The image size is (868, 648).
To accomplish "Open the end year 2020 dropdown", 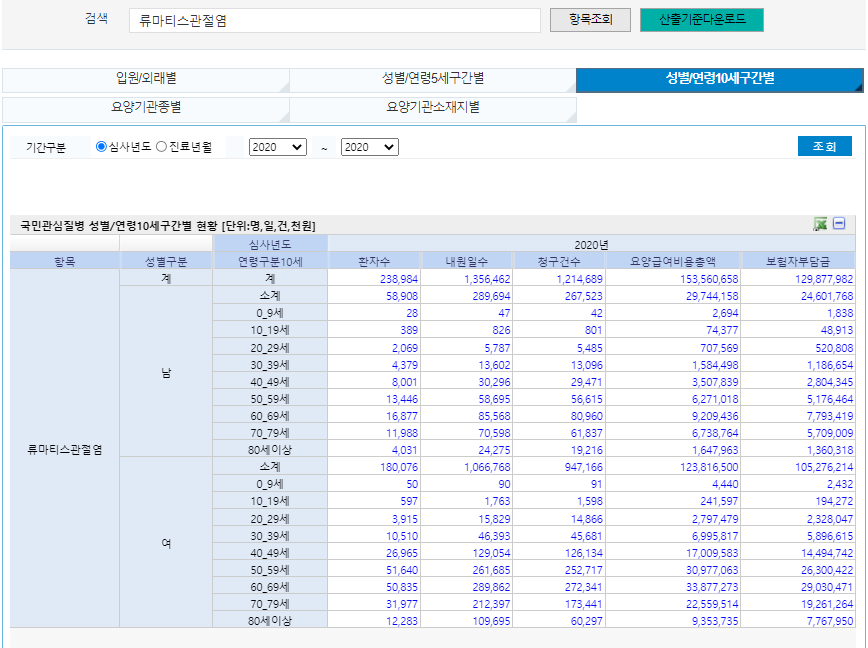I will pyautogui.click(x=369, y=147).
